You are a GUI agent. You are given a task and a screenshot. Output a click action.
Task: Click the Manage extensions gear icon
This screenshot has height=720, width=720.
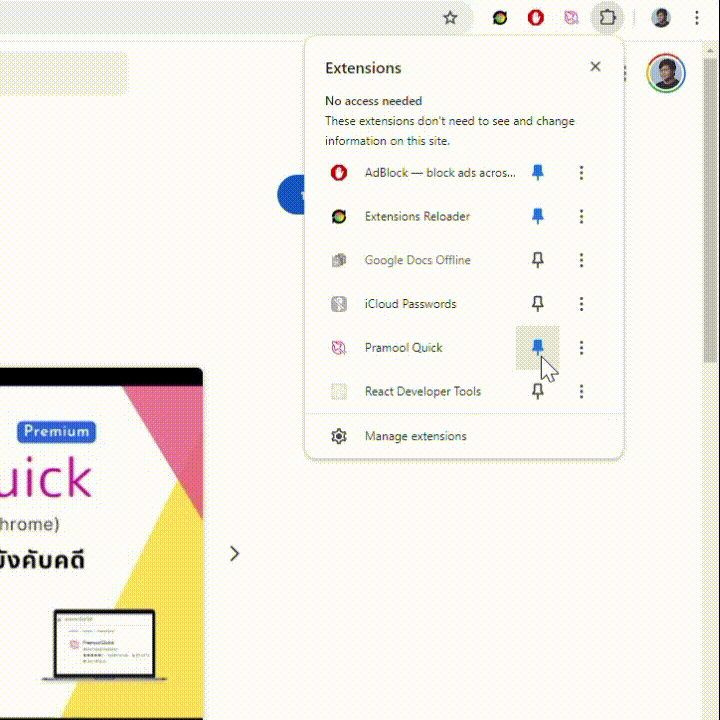339,436
